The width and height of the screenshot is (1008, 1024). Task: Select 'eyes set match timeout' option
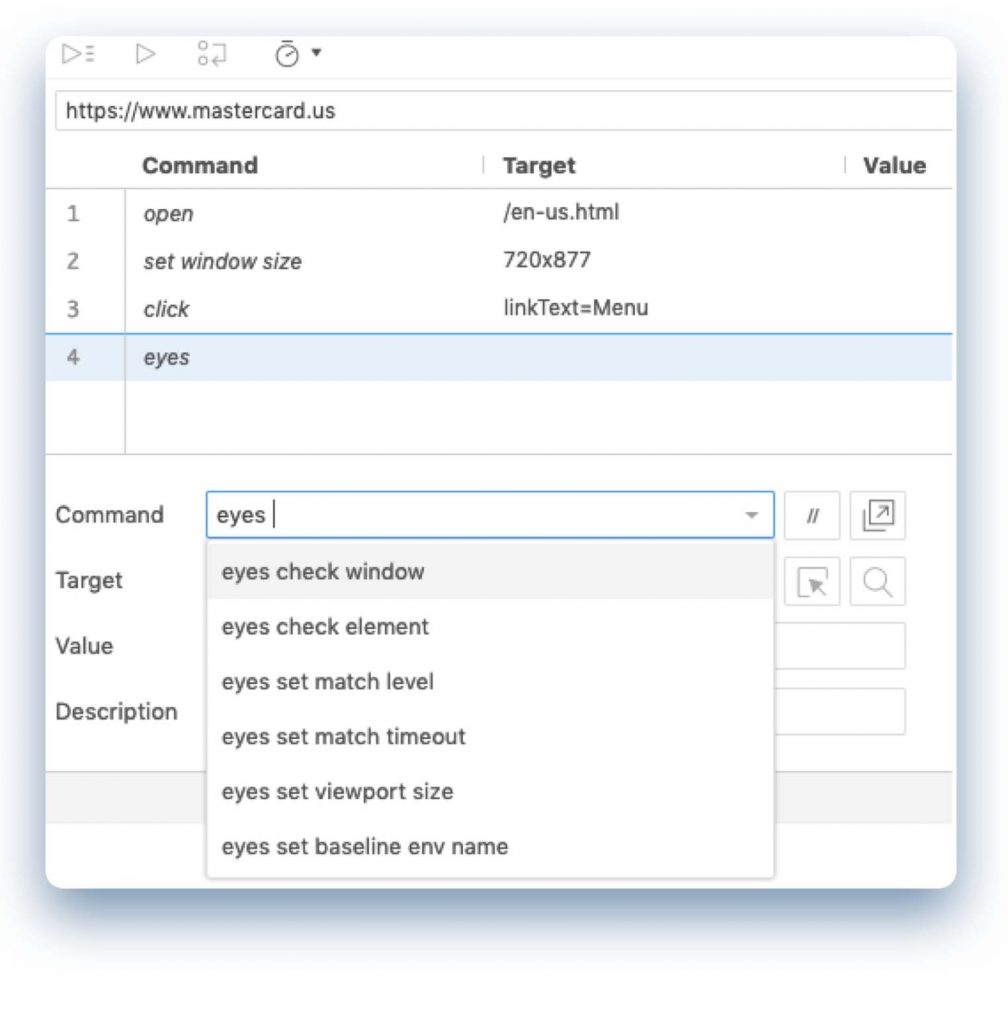click(343, 737)
